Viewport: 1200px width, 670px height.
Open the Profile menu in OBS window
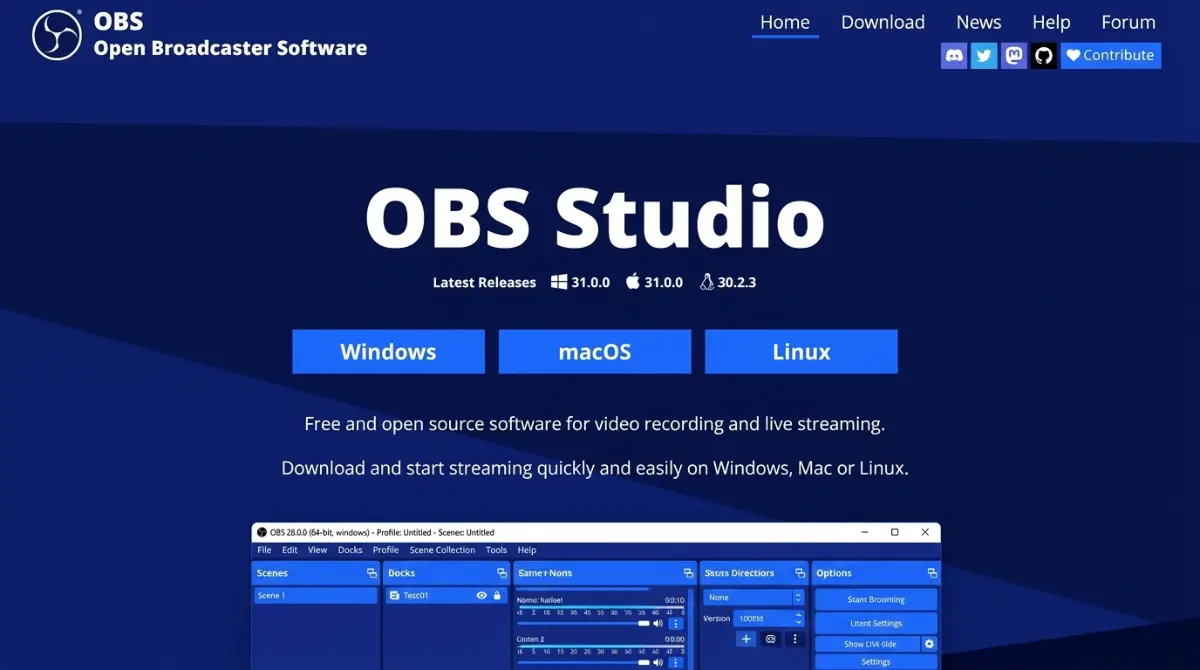pos(386,550)
